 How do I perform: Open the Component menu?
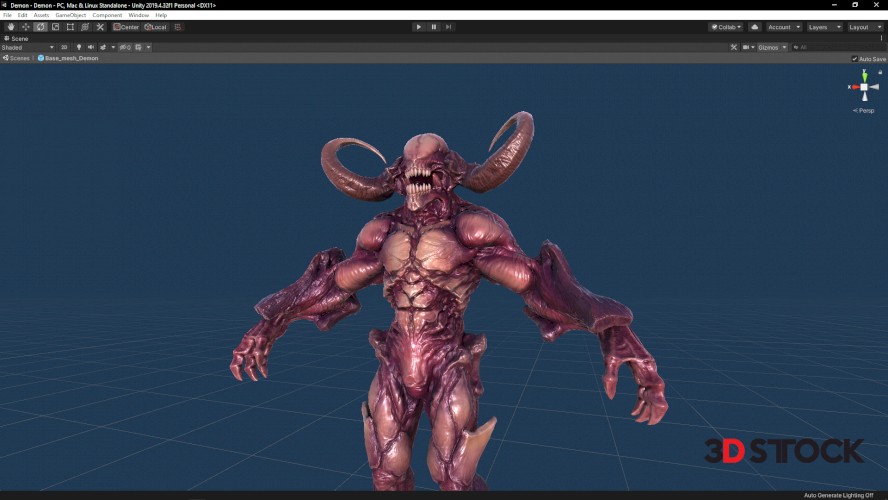[x=107, y=15]
